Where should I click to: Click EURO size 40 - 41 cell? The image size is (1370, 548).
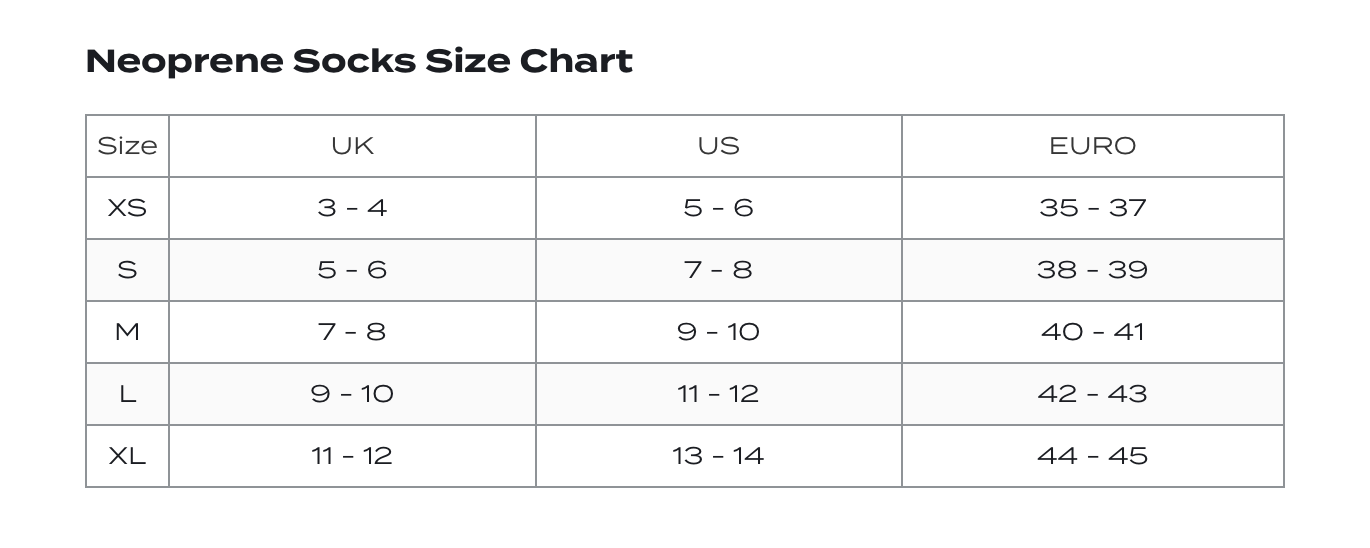pos(1092,332)
